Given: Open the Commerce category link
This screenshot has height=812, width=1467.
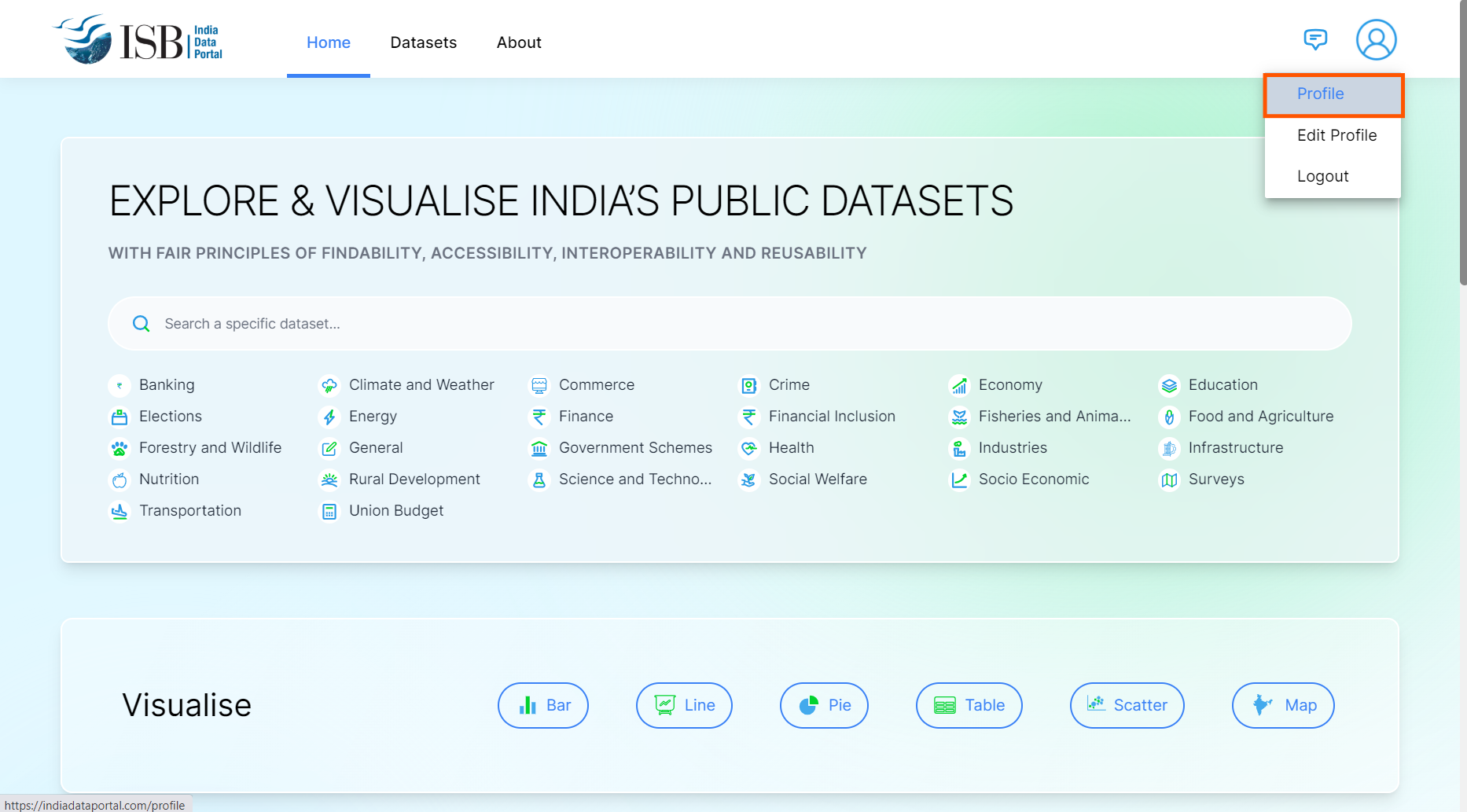Looking at the screenshot, I should click(x=597, y=385).
